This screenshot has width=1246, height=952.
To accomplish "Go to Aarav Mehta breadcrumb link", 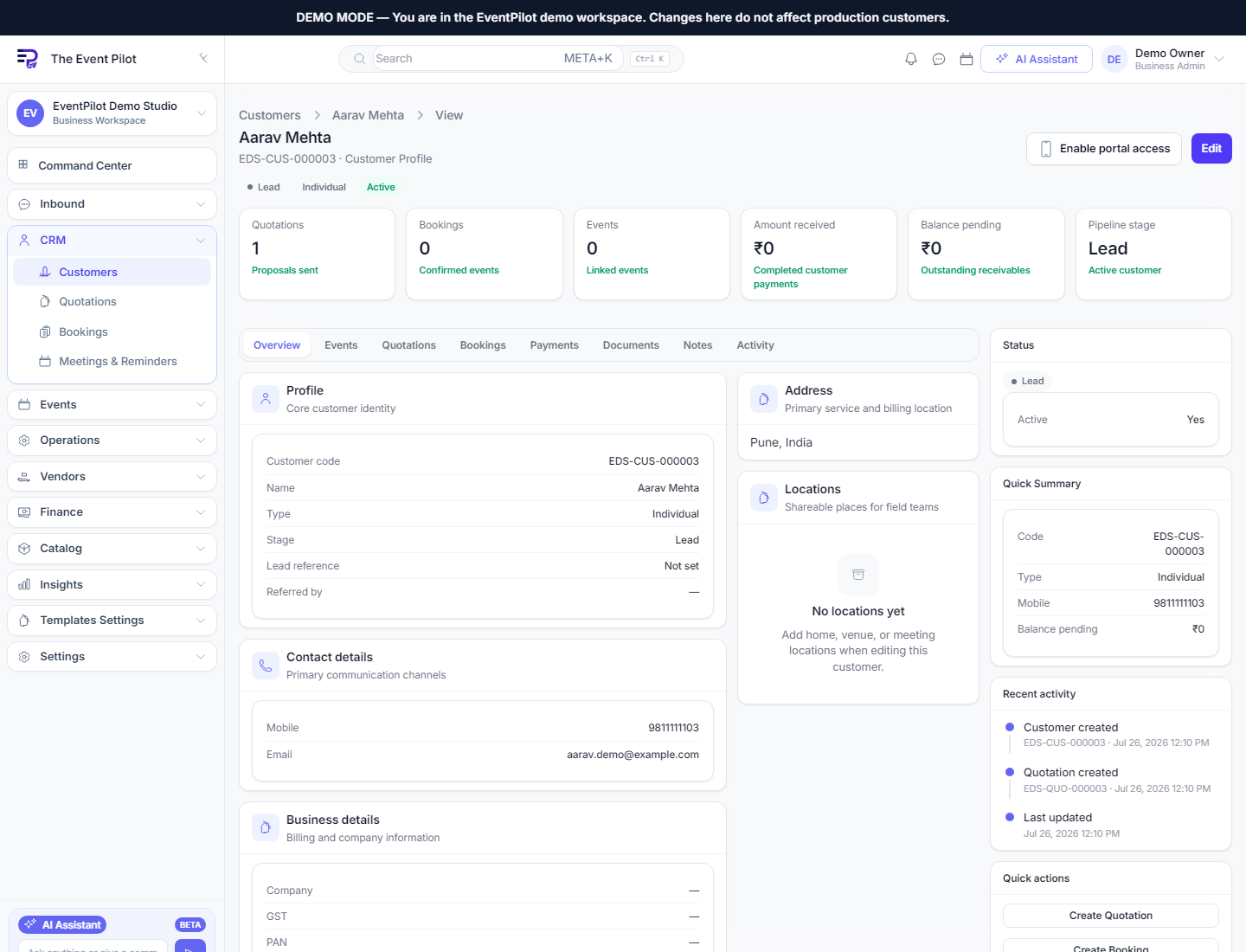I will coord(368,115).
